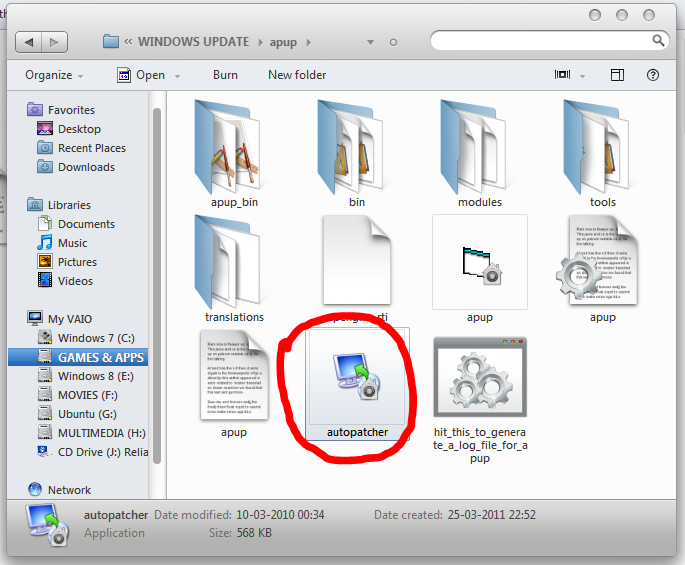Expand hidden breadcrumb path chevrons
This screenshot has width=685, height=565.
pyautogui.click(x=128, y=42)
